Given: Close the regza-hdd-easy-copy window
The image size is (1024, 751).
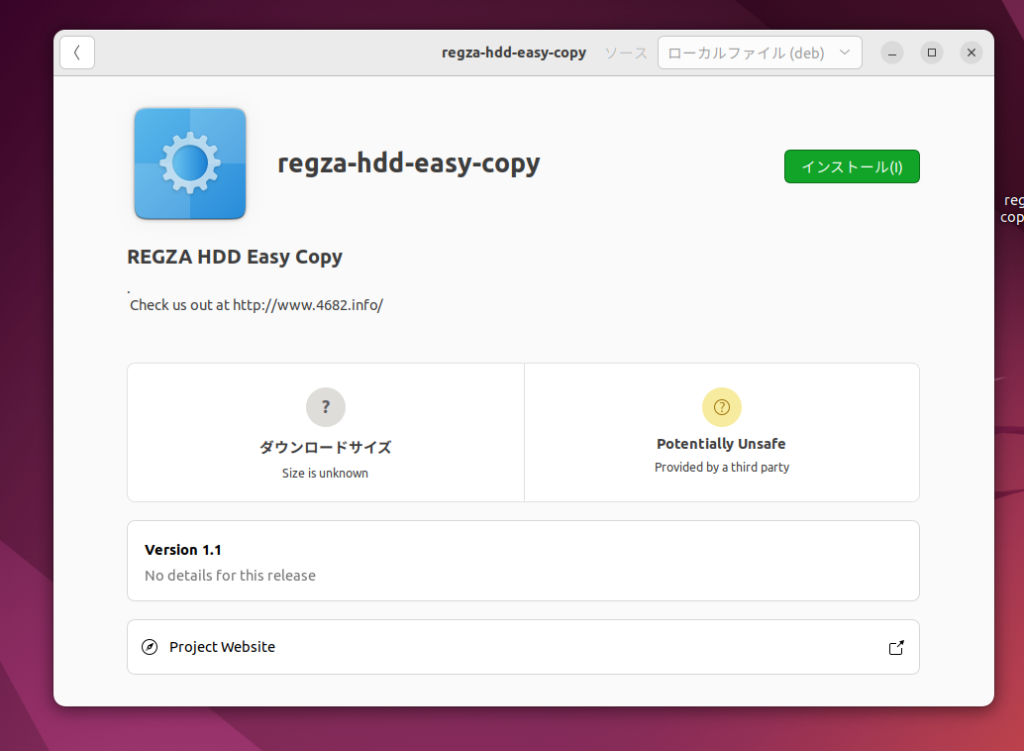Looking at the screenshot, I should coord(971,53).
